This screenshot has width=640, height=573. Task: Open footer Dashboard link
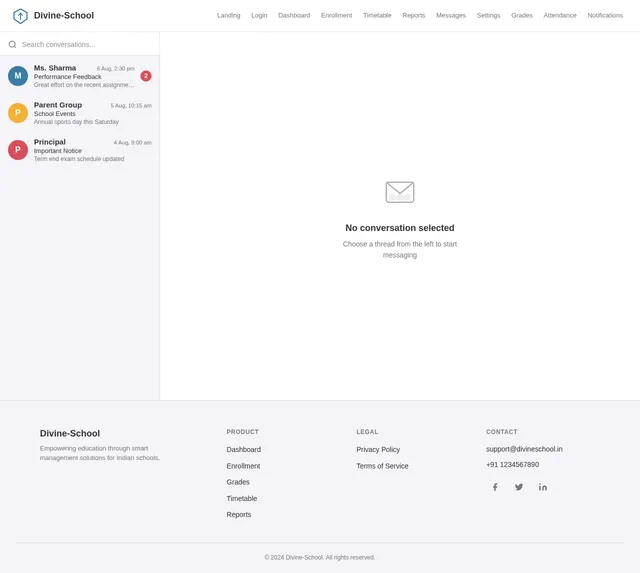[244, 449]
